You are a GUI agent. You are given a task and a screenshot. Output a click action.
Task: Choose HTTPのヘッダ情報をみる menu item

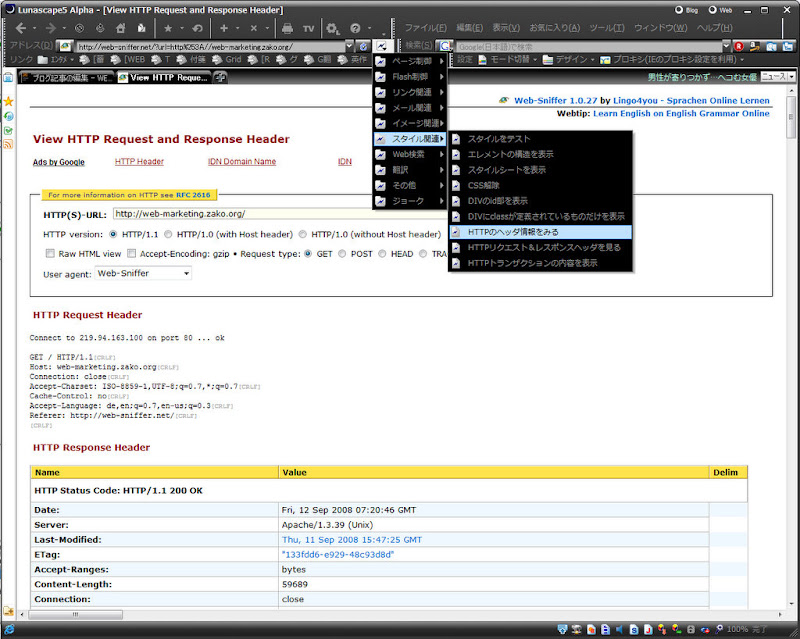coord(540,232)
